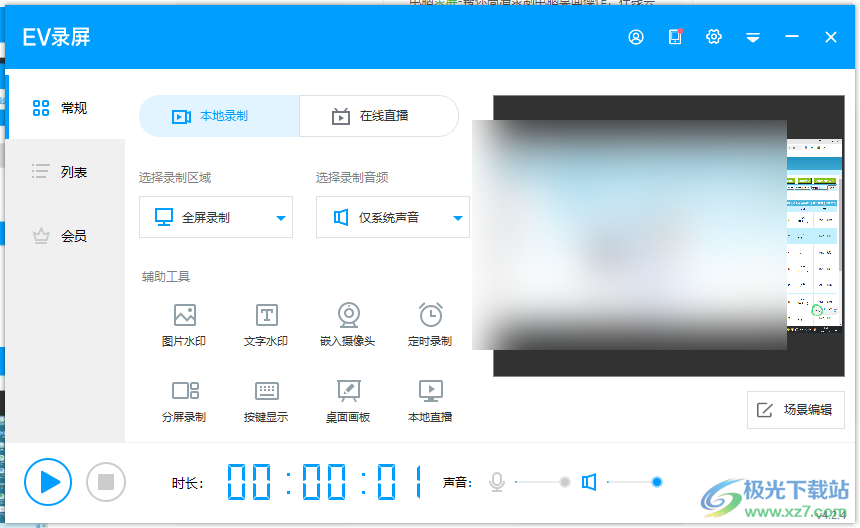
Task: Stop recording with the stop button
Action: pyautogui.click(x=106, y=482)
